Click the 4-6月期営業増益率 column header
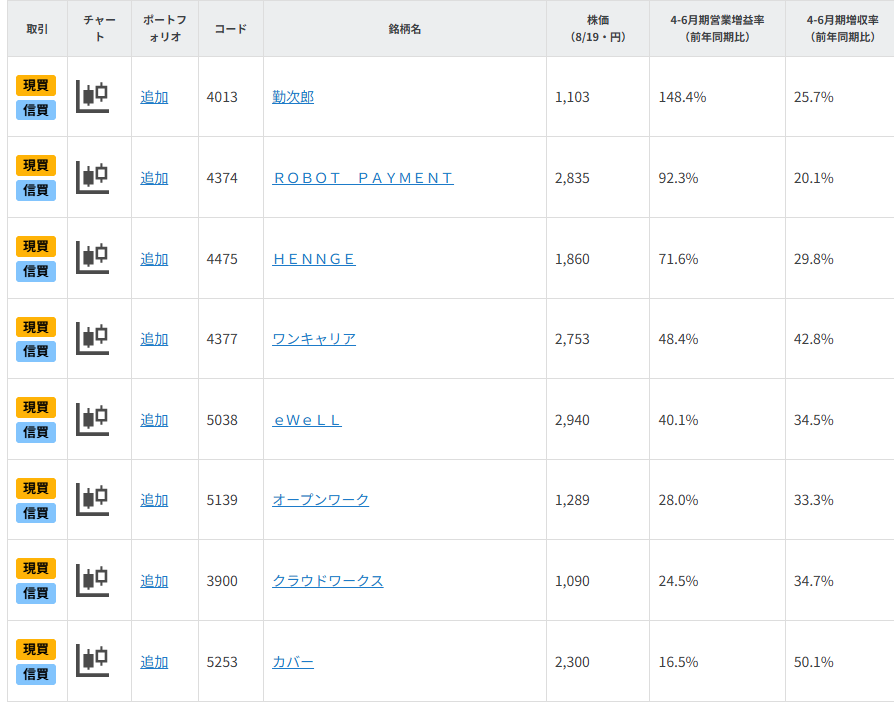Screen dimensions: 894x716 [717, 29]
